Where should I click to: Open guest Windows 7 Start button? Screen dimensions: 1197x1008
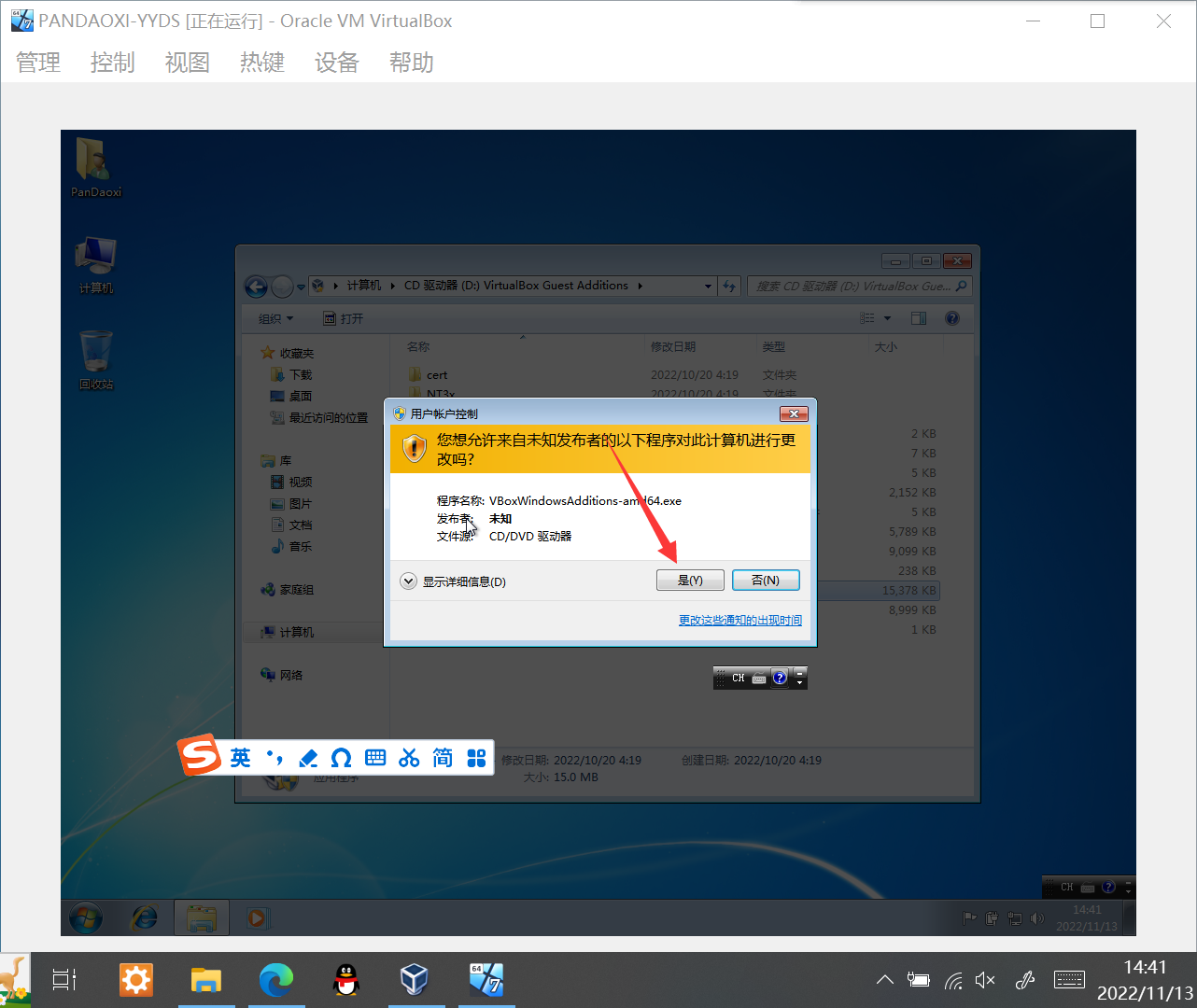(x=86, y=918)
